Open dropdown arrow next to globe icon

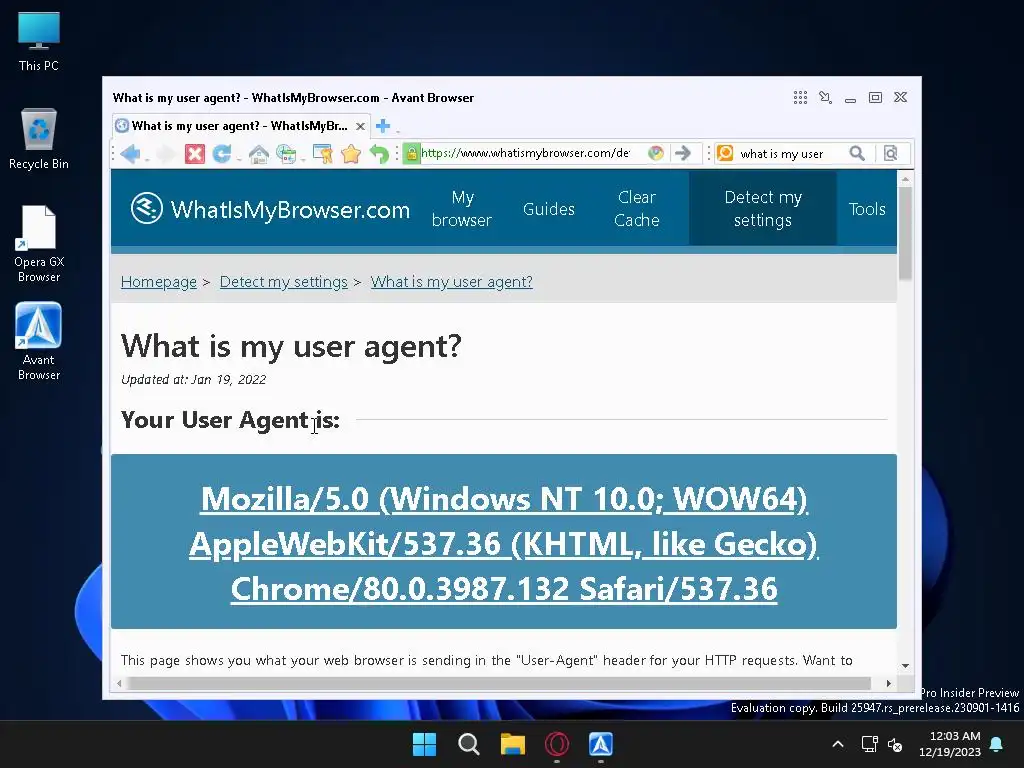click(303, 159)
